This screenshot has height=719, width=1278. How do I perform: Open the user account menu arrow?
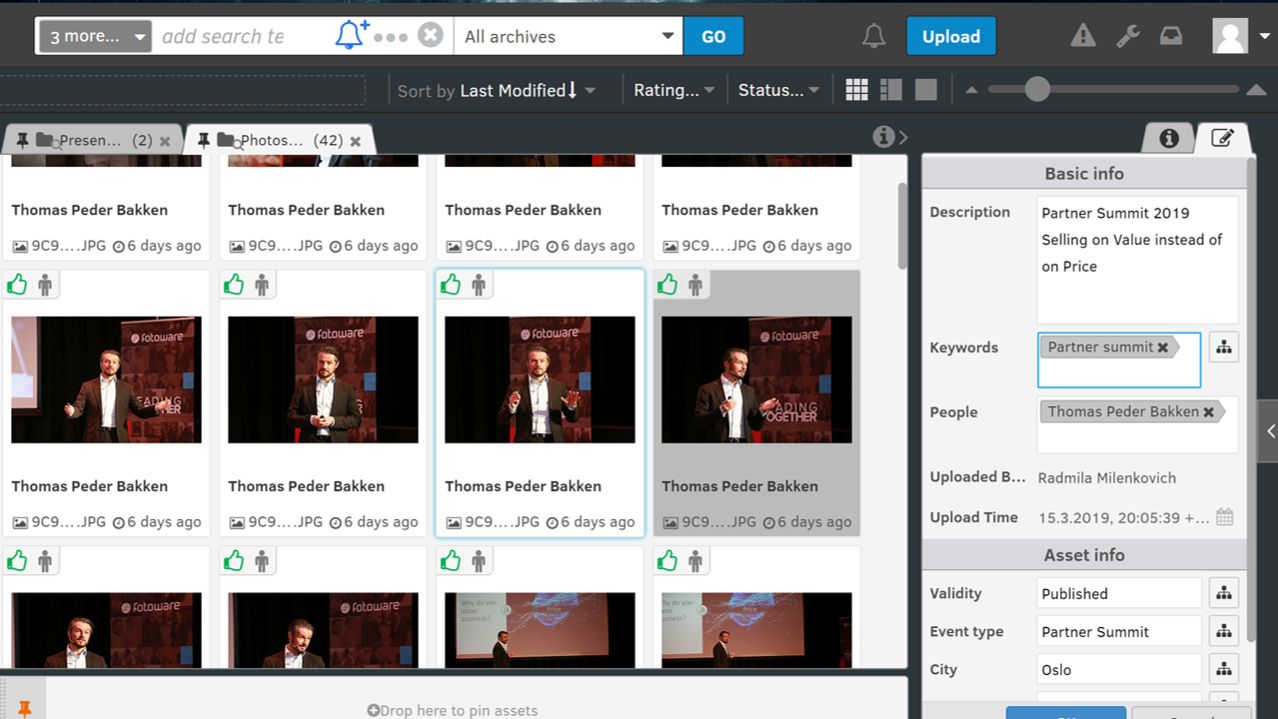click(1264, 36)
